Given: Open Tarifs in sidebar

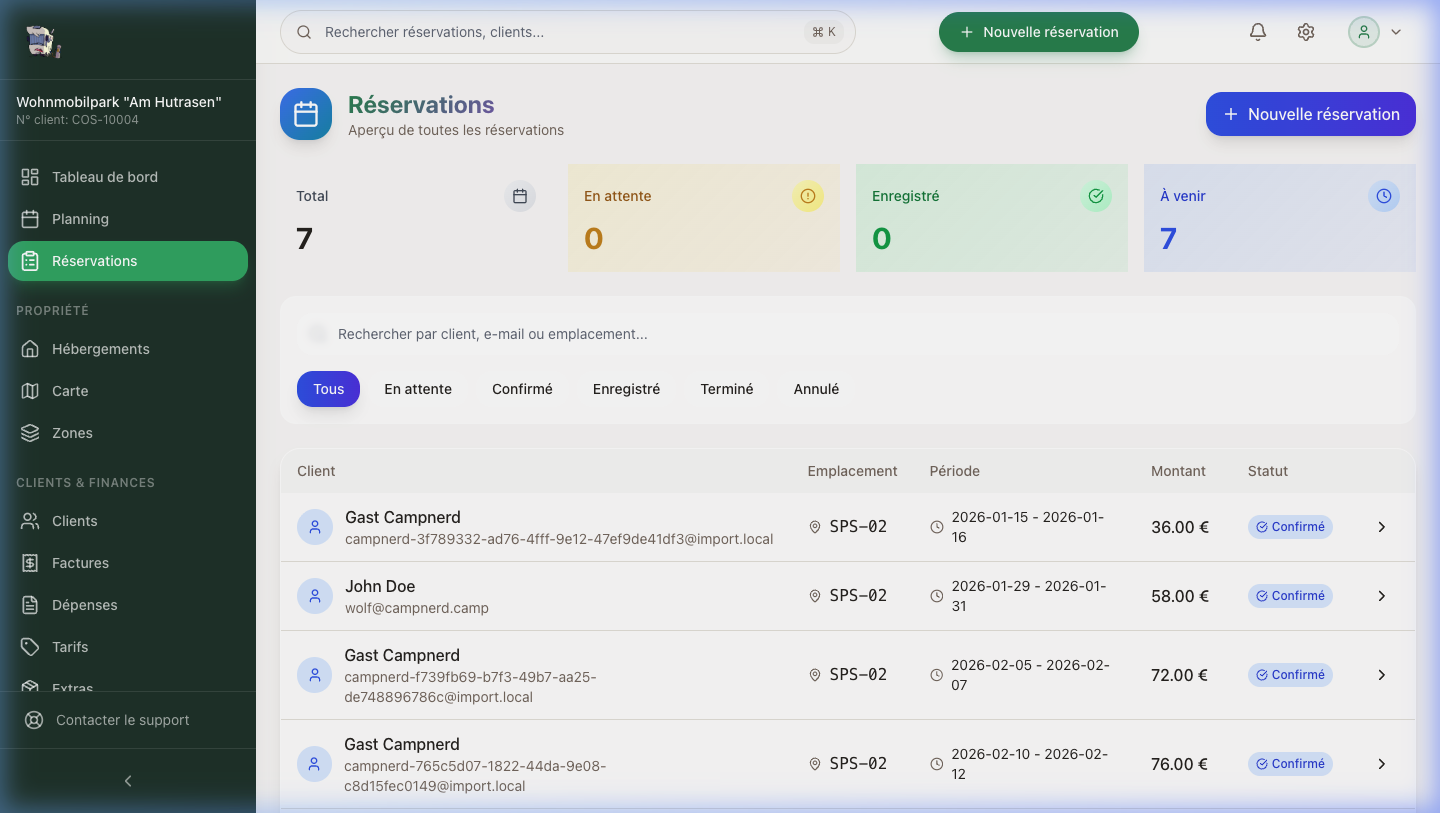Looking at the screenshot, I should 128,647.
